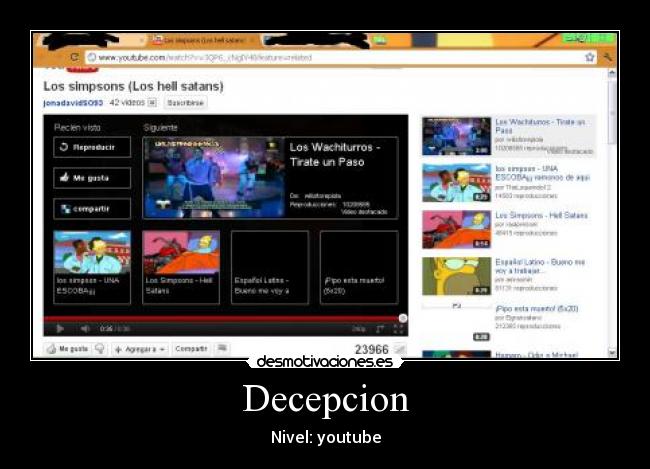Open Los Simpsons - Hell Satans sidebar thumbnail
Image resolution: width=650 pixels, height=469 pixels.
[x=456, y=229]
